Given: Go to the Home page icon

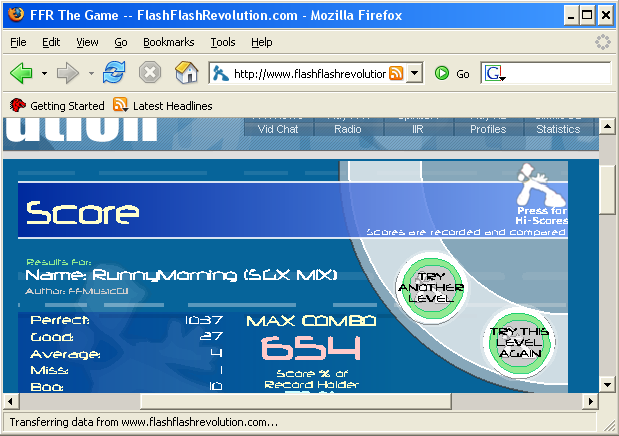Looking at the screenshot, I should click(185, 73).
